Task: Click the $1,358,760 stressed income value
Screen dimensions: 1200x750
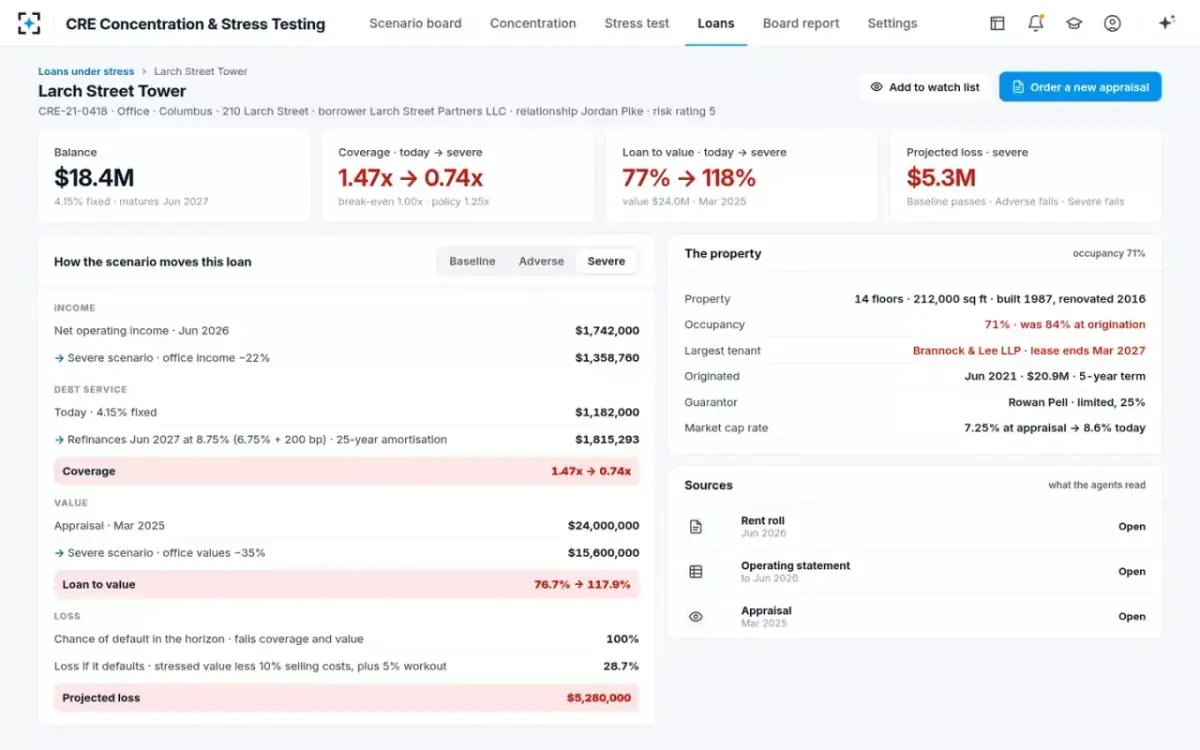Action: pyautogui.click(x=607, y=358)
